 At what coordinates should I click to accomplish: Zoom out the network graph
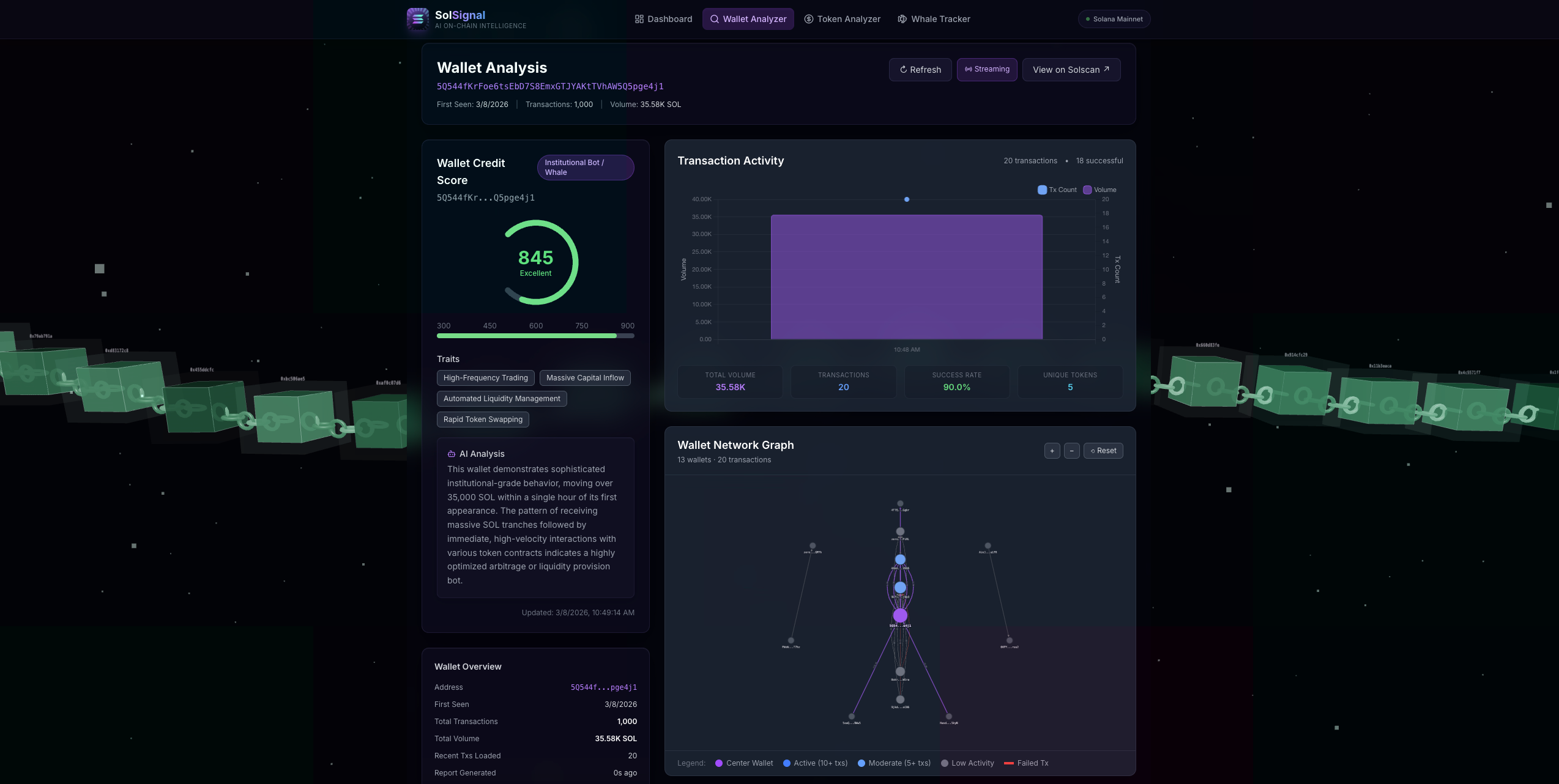1071,451
